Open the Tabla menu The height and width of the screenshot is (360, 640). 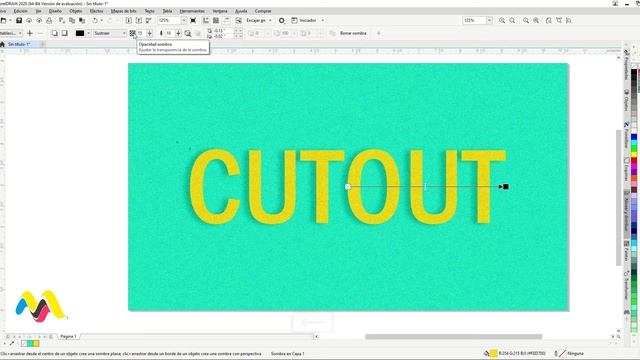pyautogui.click(x=167, y=11)
